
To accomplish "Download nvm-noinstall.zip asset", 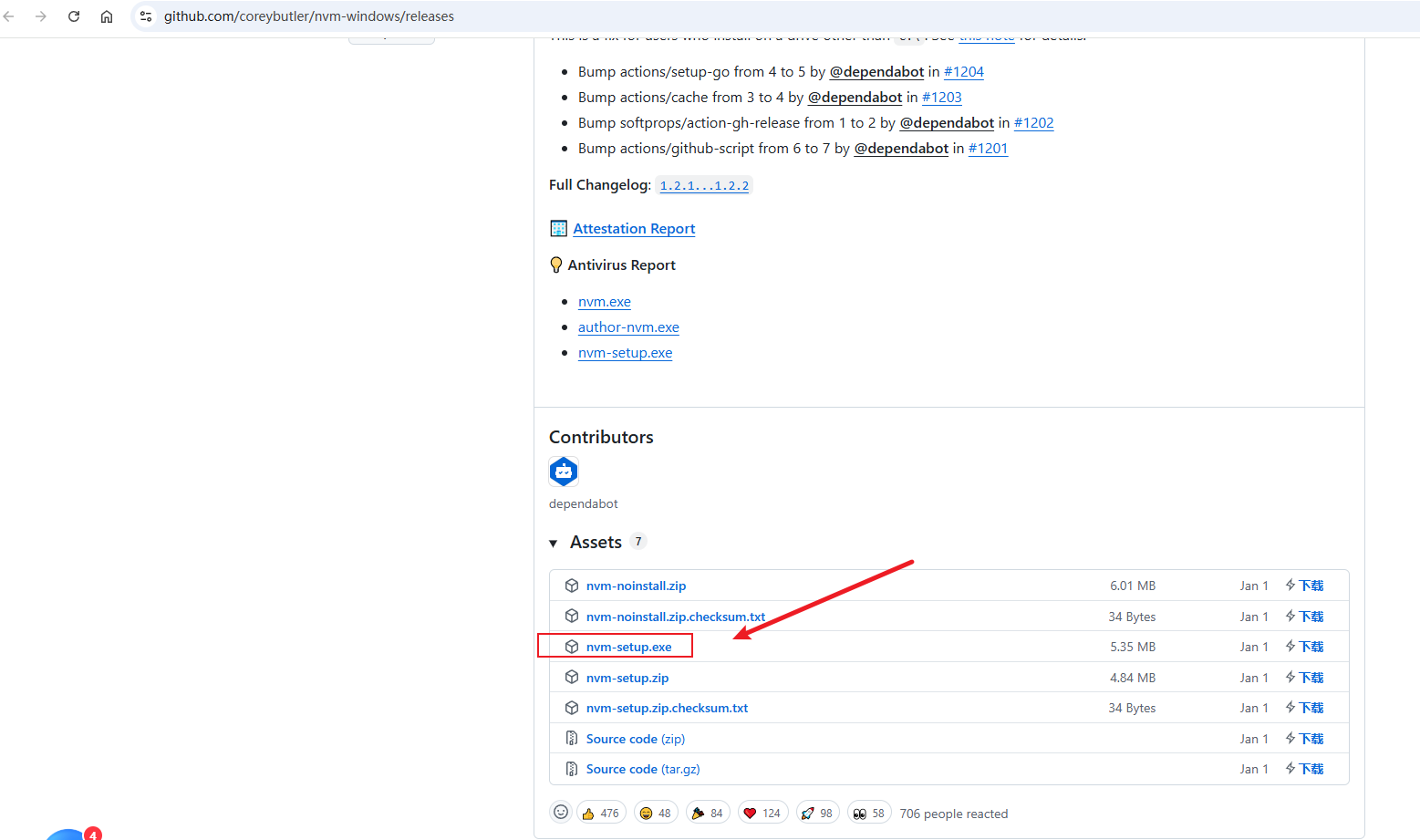I will coord(636,586).
